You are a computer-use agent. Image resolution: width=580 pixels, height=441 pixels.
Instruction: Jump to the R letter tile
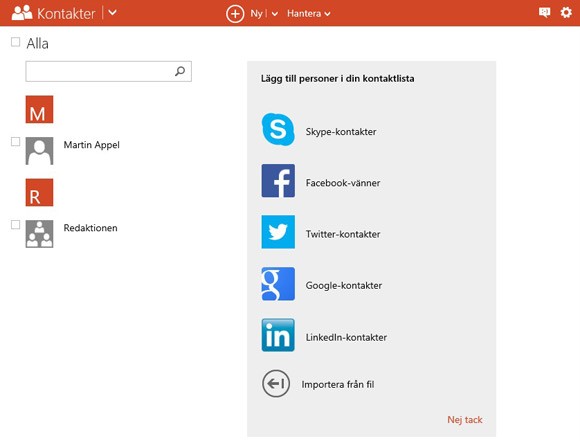coord(39,192)
